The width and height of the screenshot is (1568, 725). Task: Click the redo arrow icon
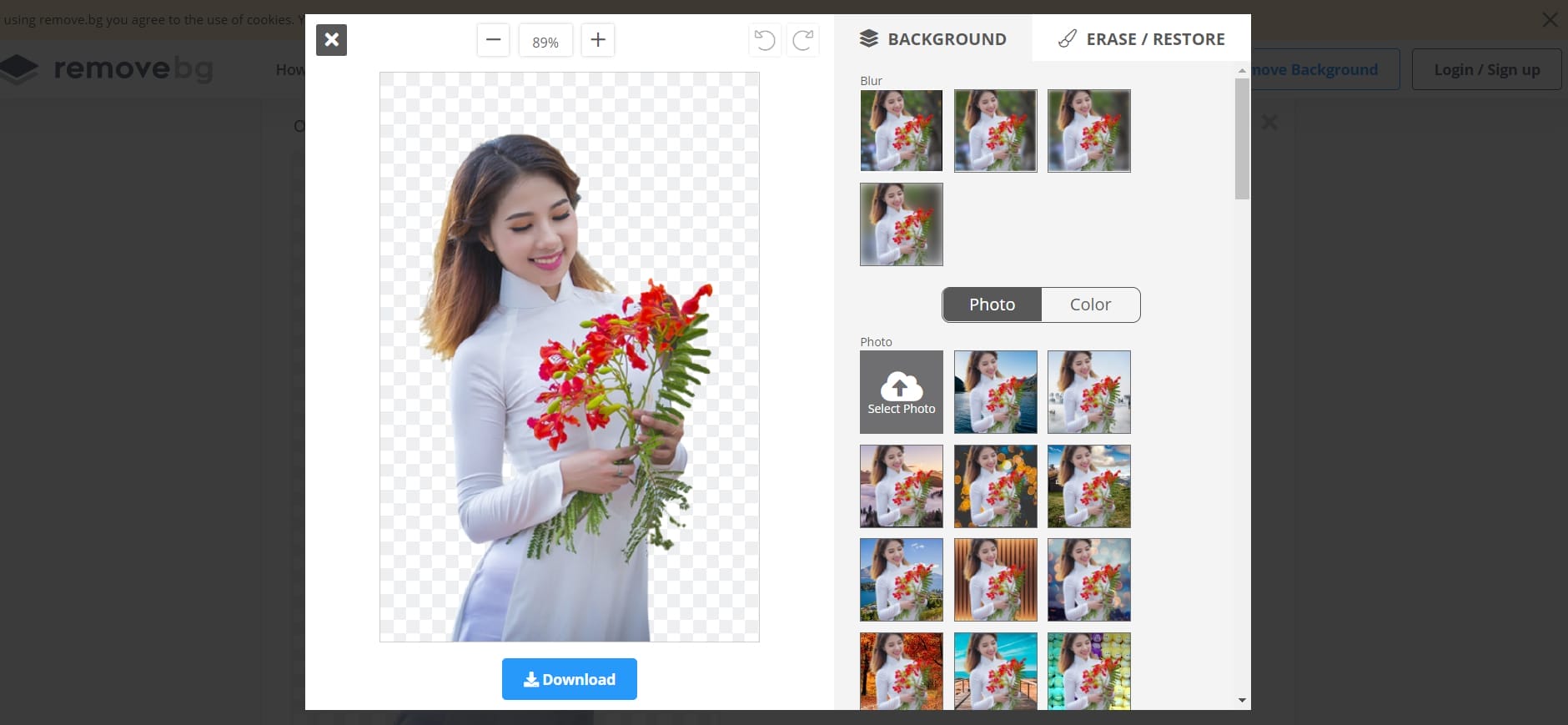pyautogui.click(x=802, y=40)
